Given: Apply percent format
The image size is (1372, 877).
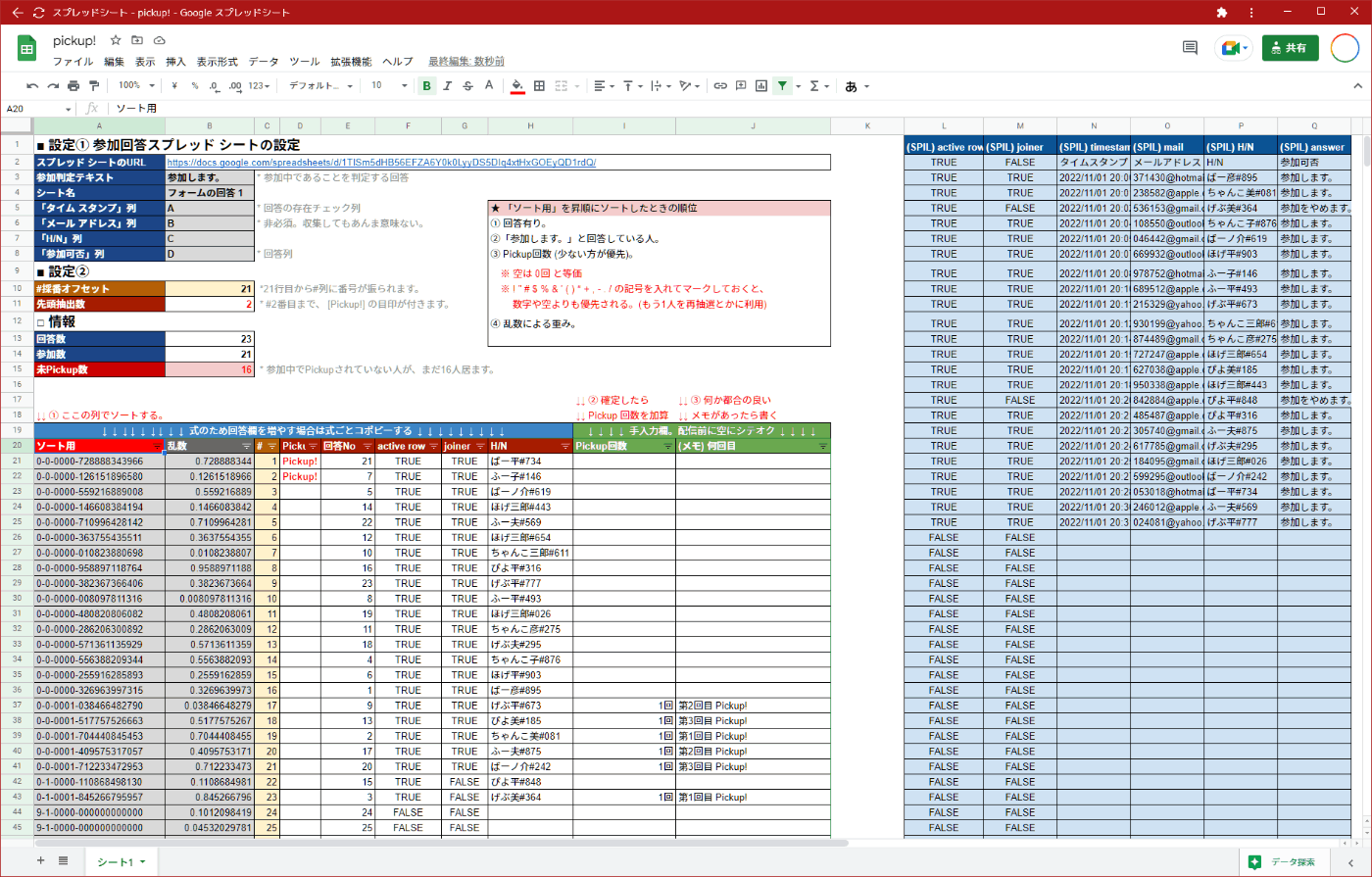Looking at the screenshot, I should pos(195,86).
